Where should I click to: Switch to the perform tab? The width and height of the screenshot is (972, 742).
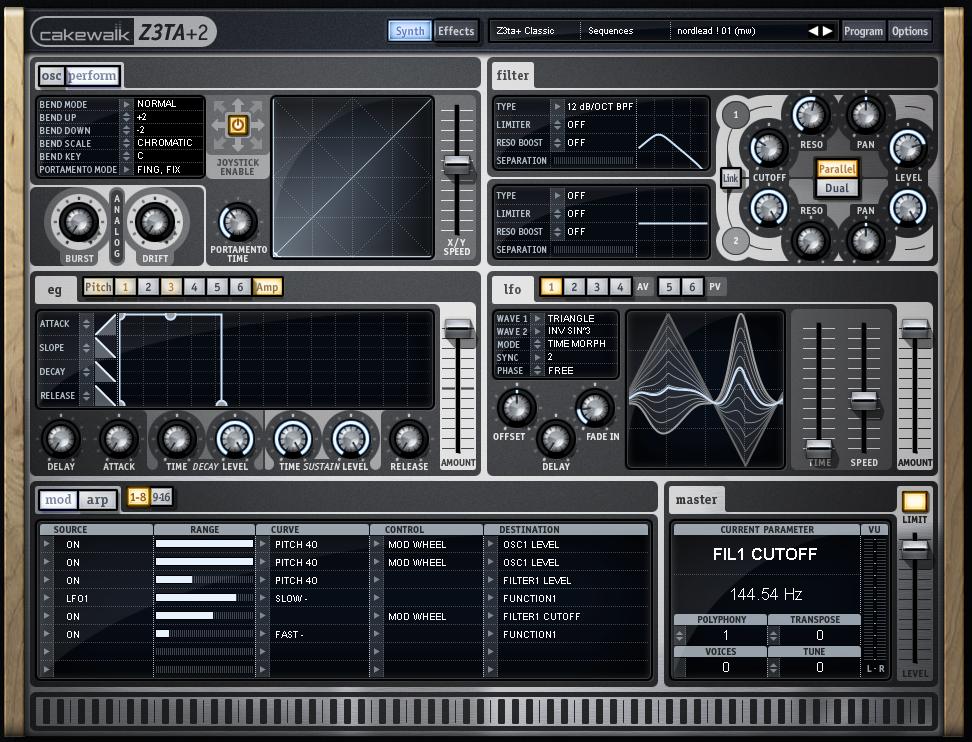click(92, 75)
